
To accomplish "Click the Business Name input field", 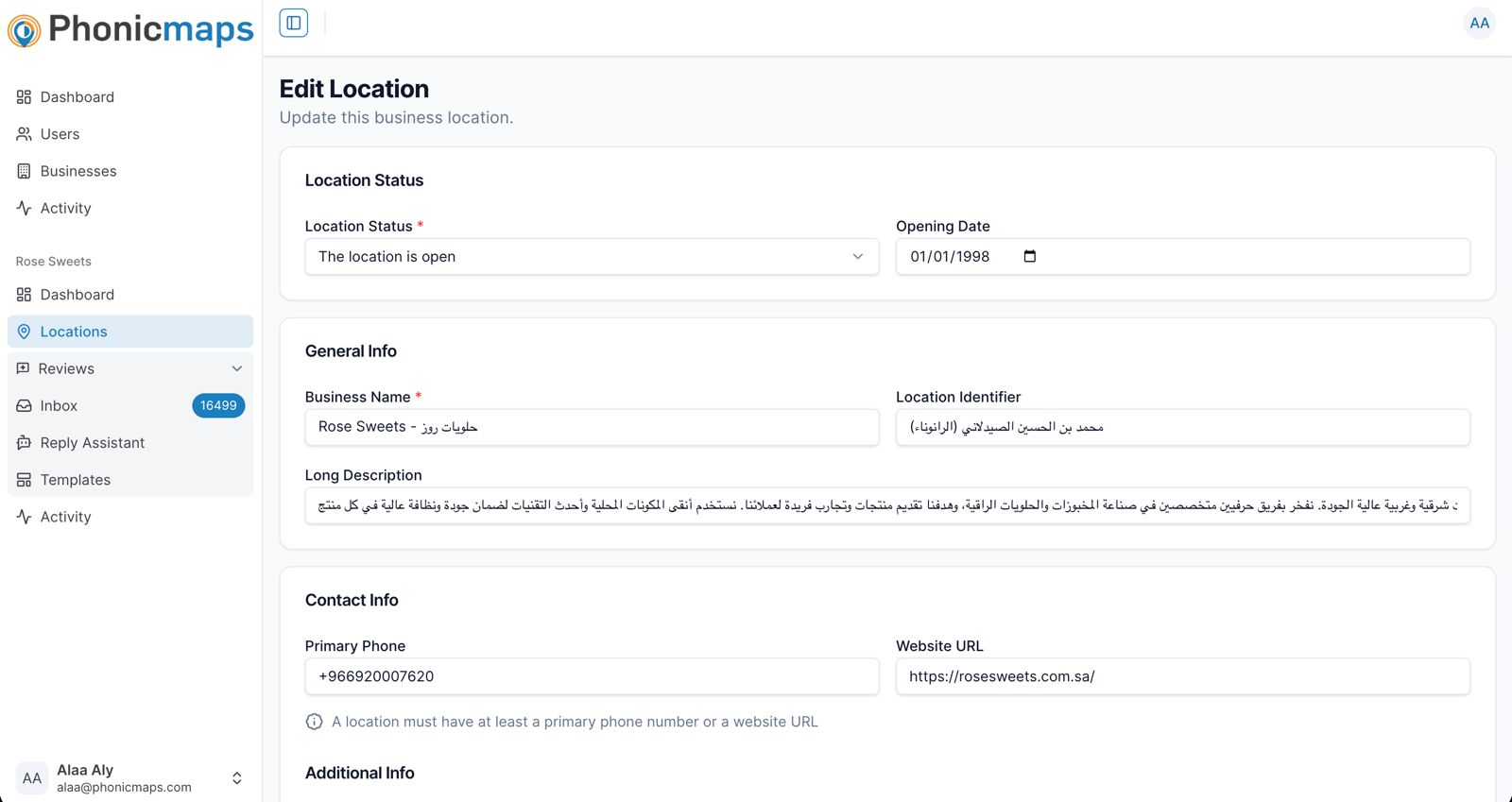I will coord(592,428).
